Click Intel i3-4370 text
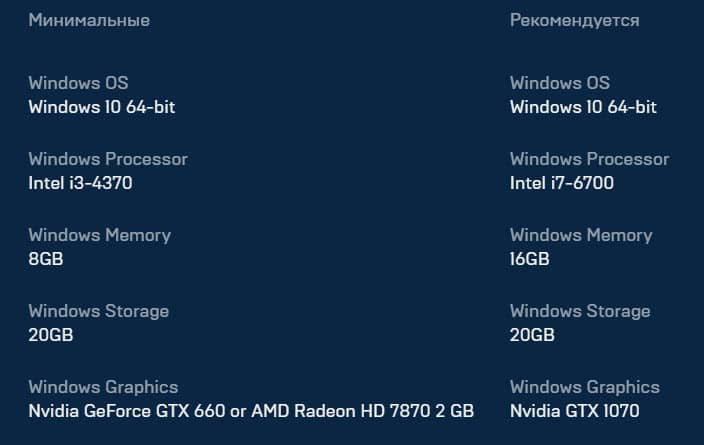This screenshot has width=704, height=445. [80, 183]
